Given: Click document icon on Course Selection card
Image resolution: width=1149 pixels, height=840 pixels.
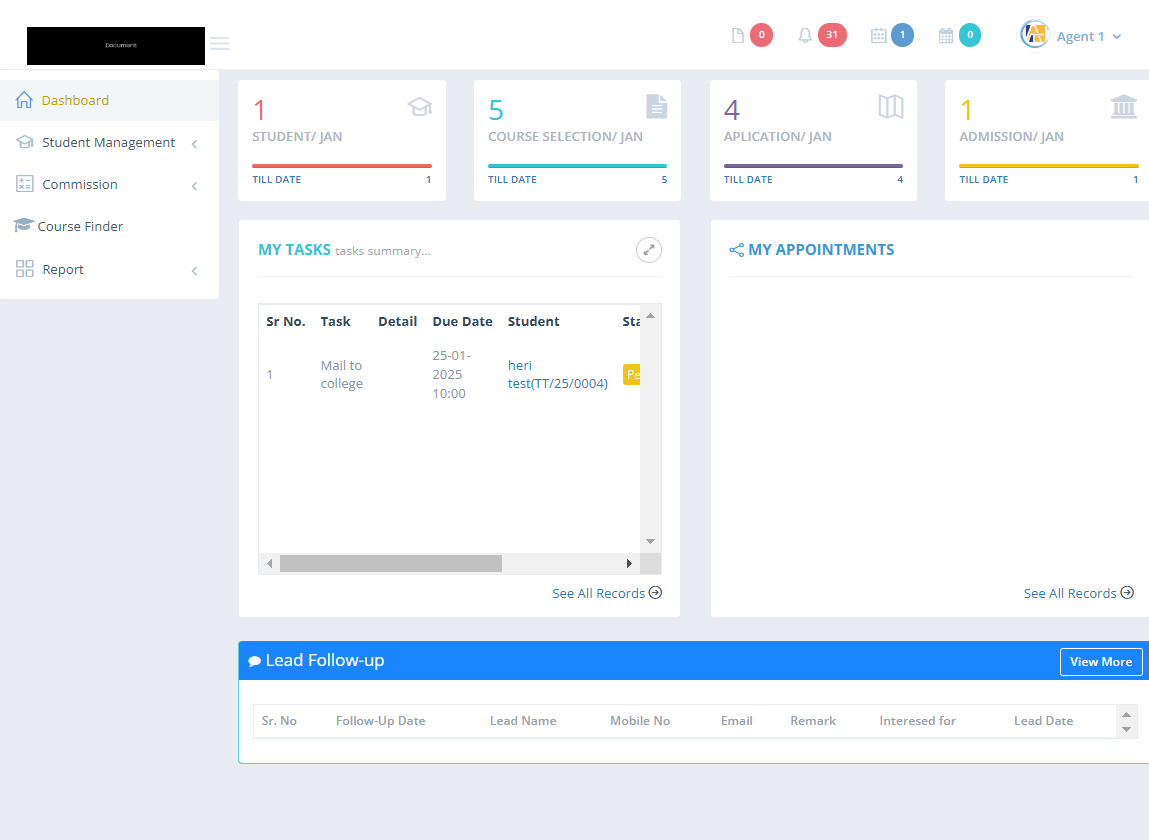Looking at the screenshot, I should pos(656,107).
